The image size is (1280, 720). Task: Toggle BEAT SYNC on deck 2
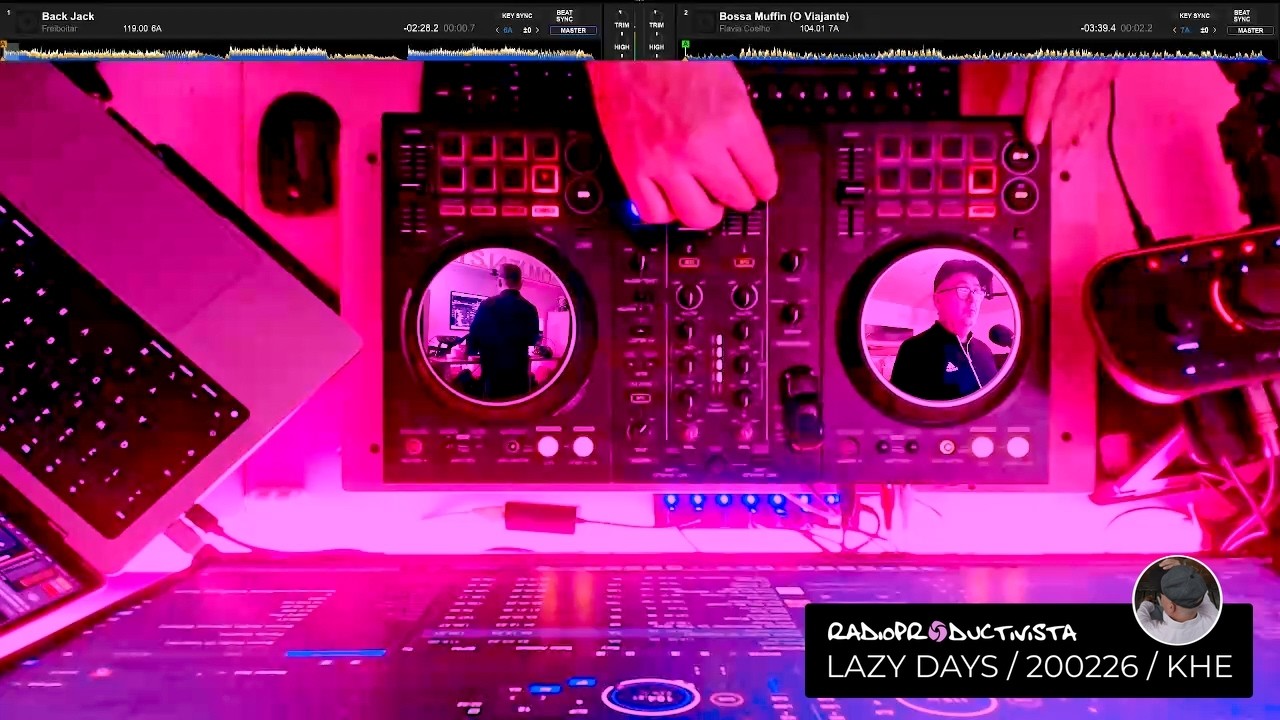(x=1242, y=16)
